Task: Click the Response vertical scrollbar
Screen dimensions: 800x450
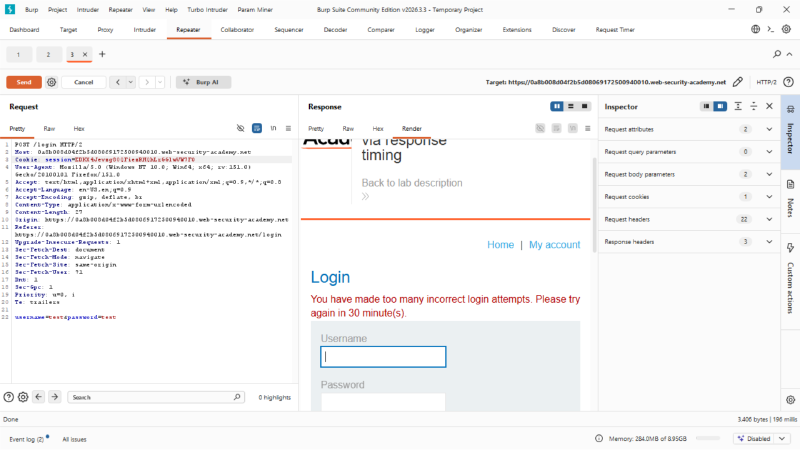Action: [594, 205]
